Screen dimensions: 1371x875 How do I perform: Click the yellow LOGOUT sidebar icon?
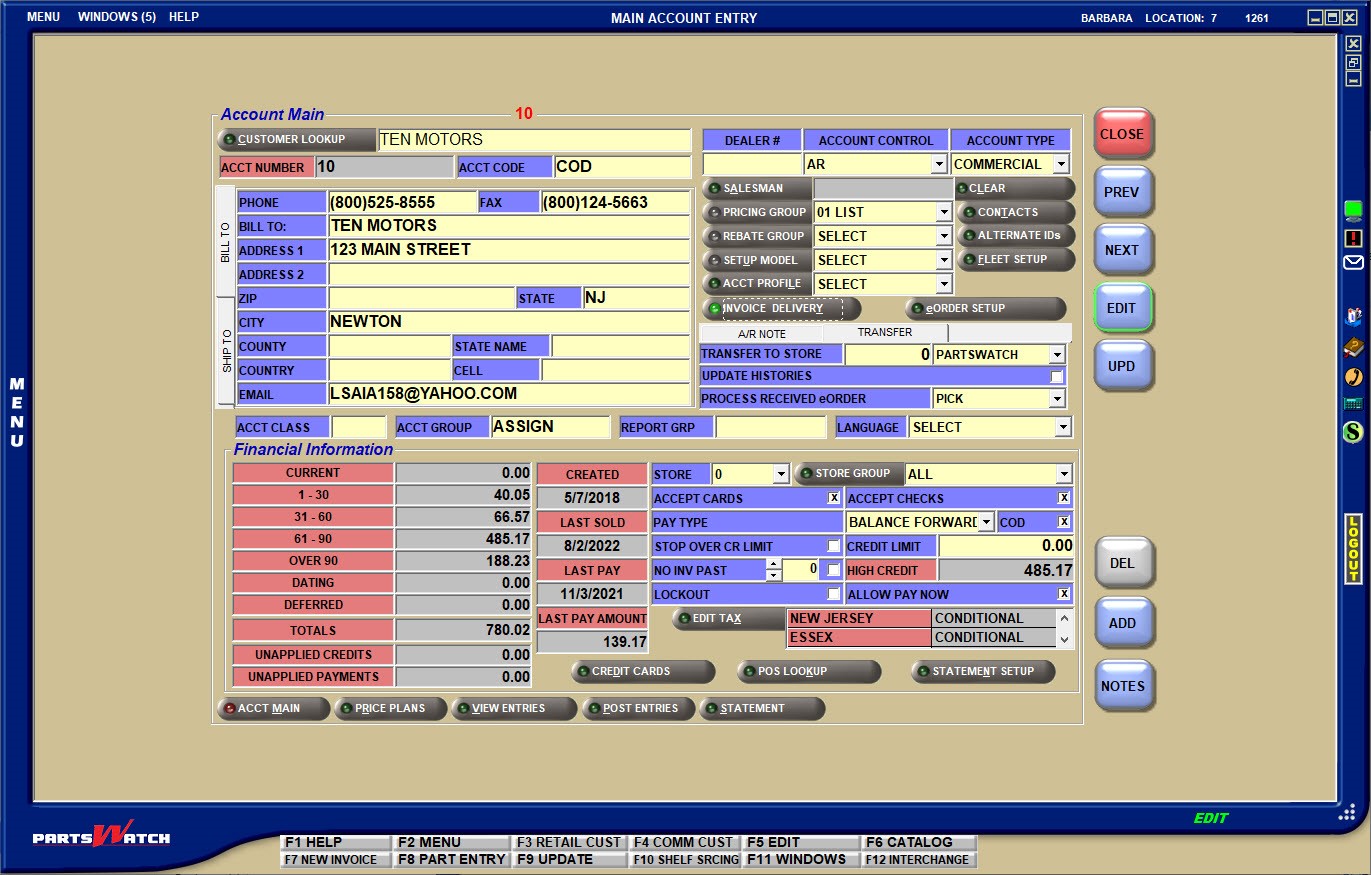coord(1354,549)
